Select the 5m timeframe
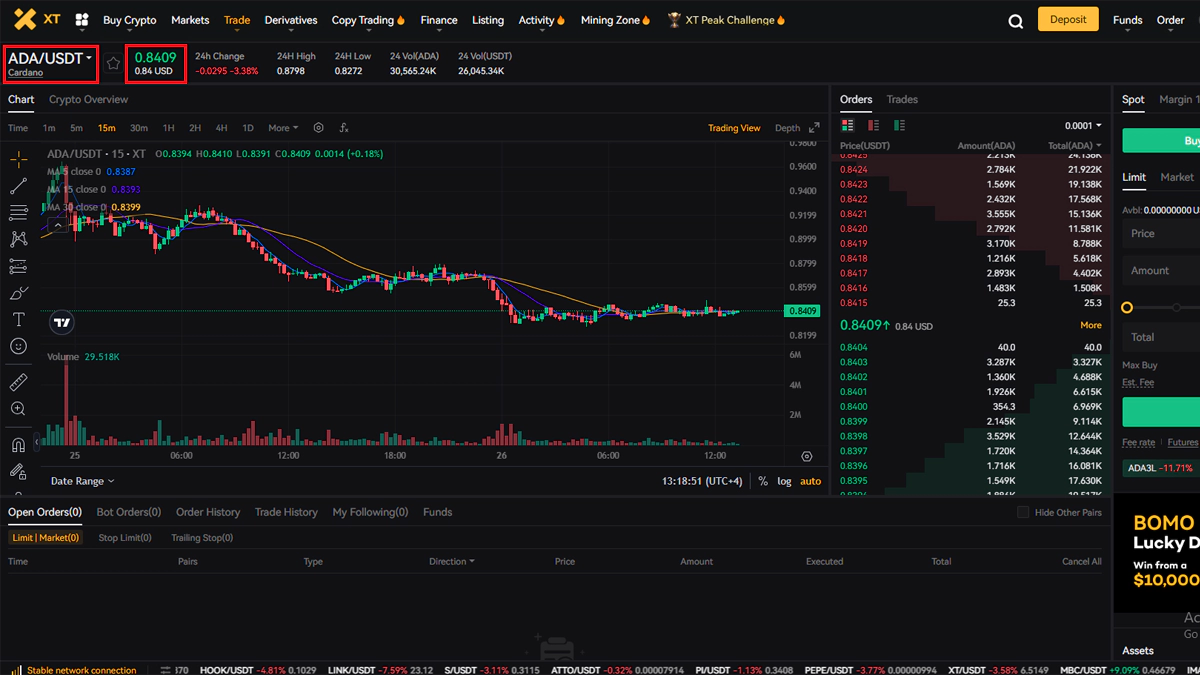The height and width of the screenshot is (675, 1200). point(77,128)
